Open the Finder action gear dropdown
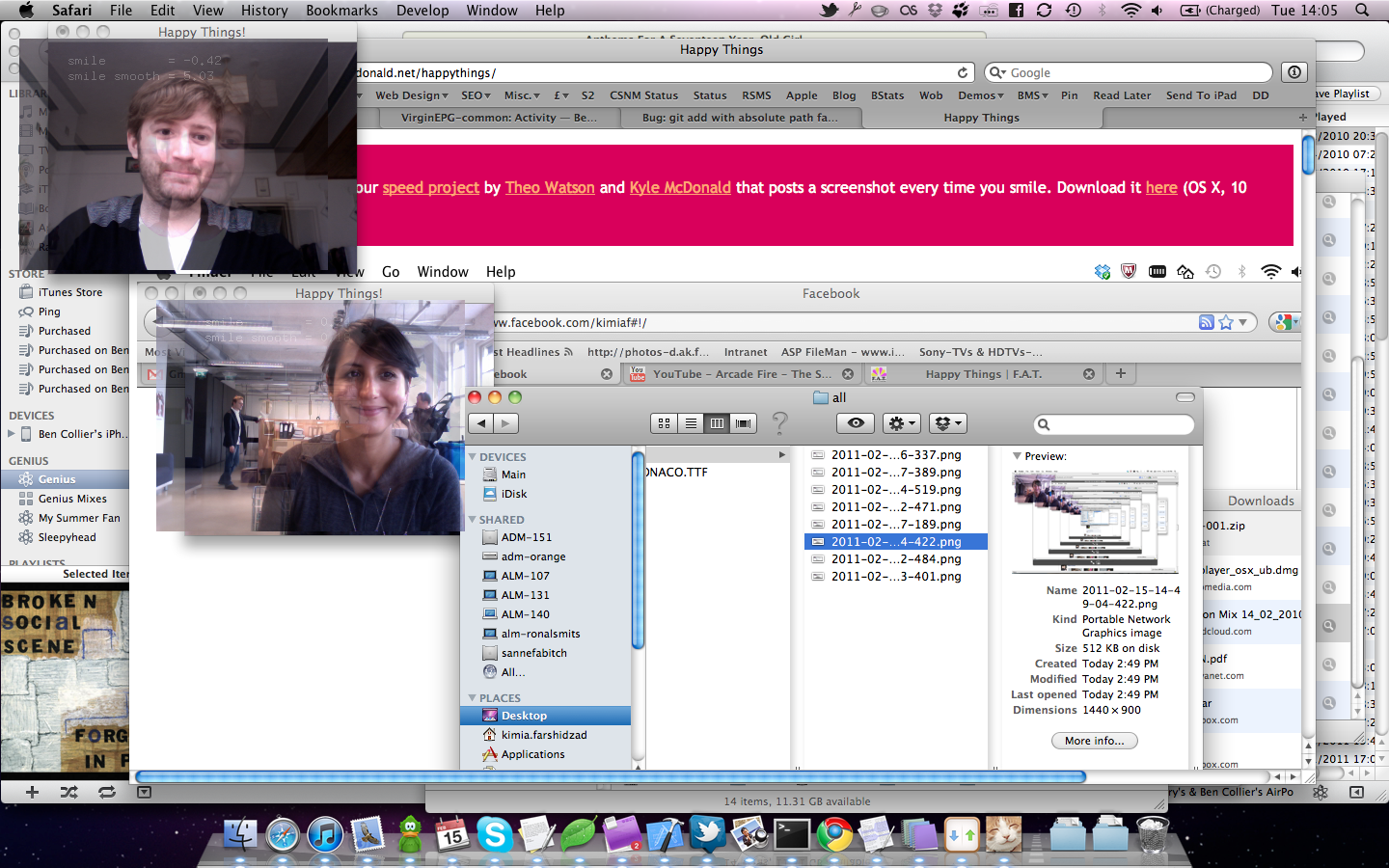 (901, 423)
